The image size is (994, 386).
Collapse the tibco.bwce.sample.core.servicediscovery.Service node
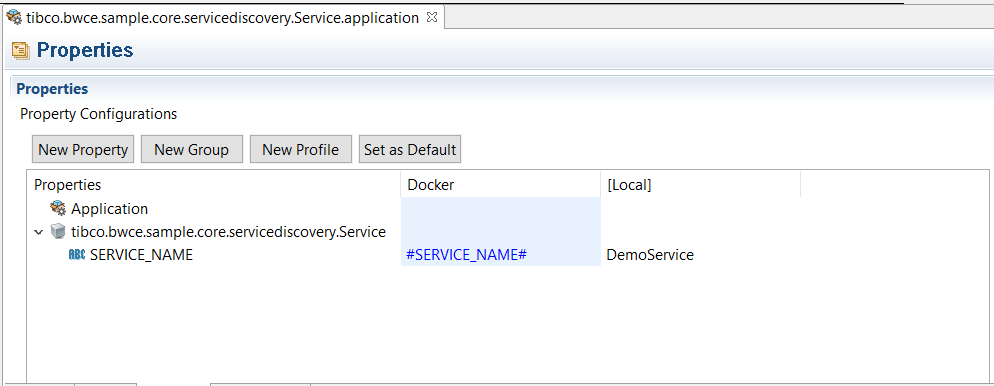coord(39,232)
